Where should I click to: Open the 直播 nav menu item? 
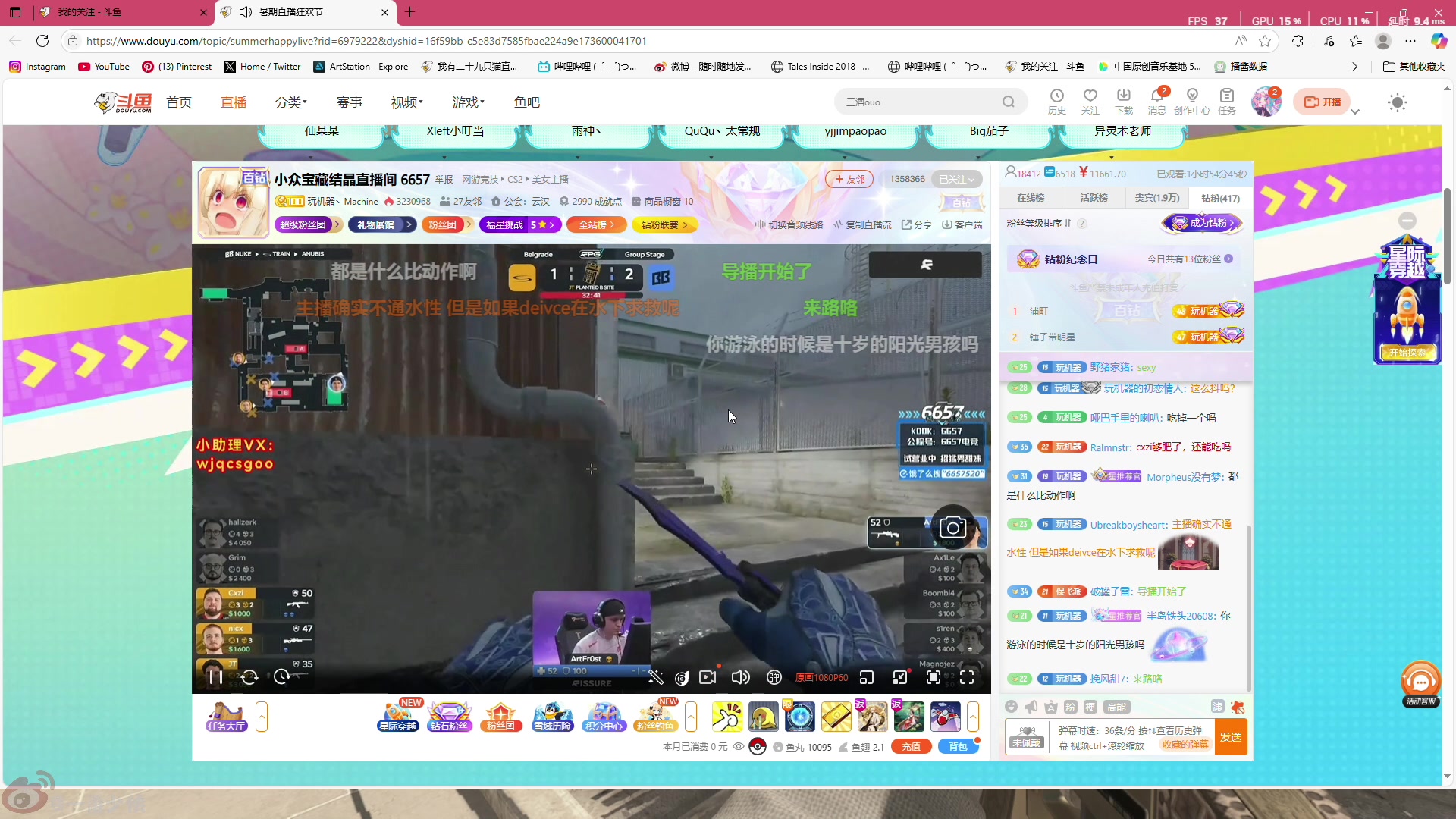234,102
